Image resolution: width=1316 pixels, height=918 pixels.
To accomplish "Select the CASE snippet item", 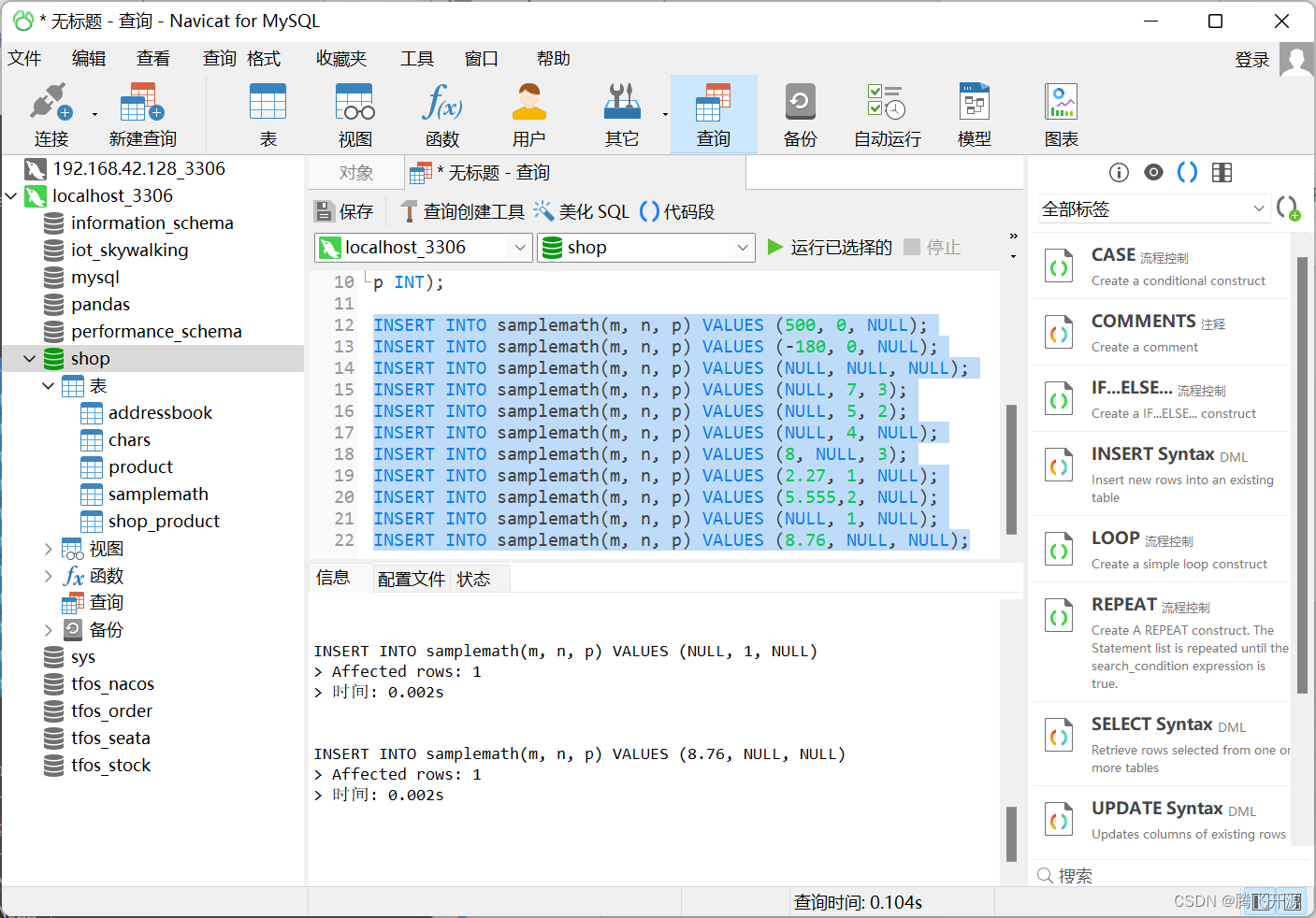I will 1161,266.
